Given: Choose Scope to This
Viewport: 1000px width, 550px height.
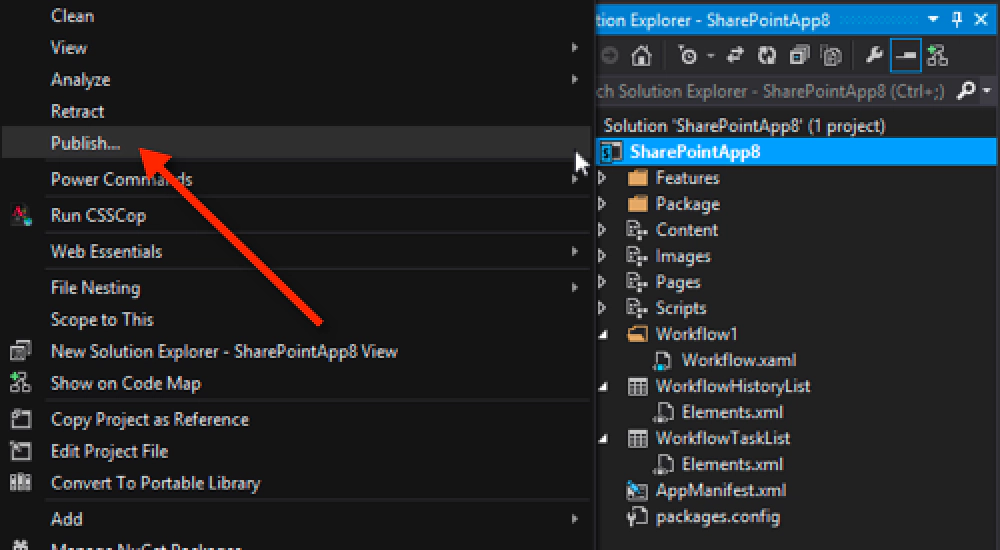Looking at the screenshot, I should coord(102,319).
